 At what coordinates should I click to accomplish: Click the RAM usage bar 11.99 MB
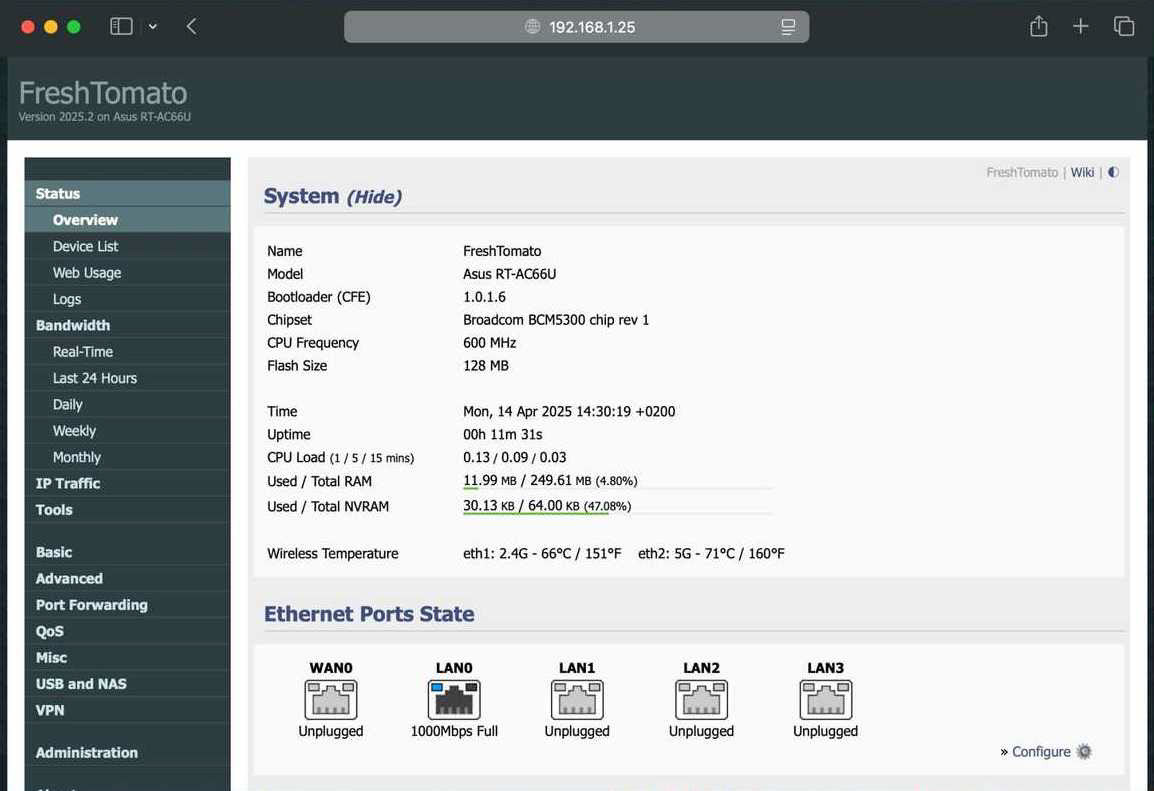pos(617,482)
